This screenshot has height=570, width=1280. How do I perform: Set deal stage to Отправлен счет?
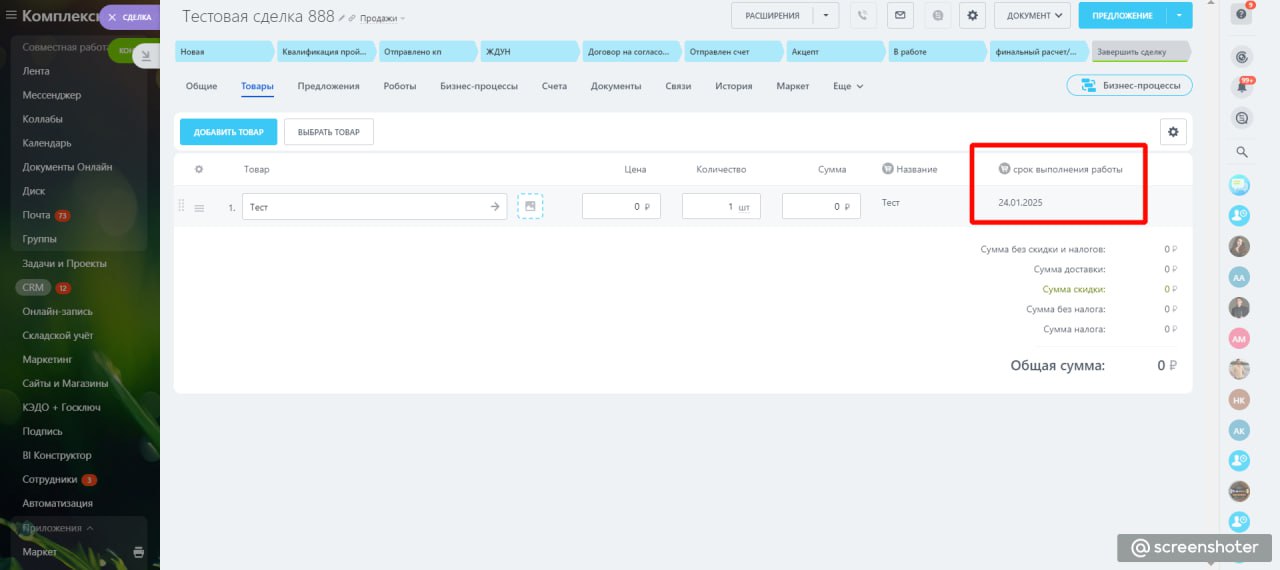(x=732, y=51)
